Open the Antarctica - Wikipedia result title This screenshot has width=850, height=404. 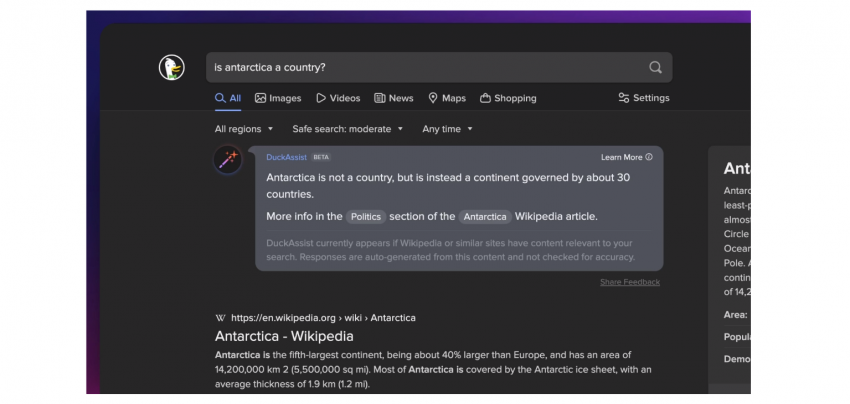283,336
